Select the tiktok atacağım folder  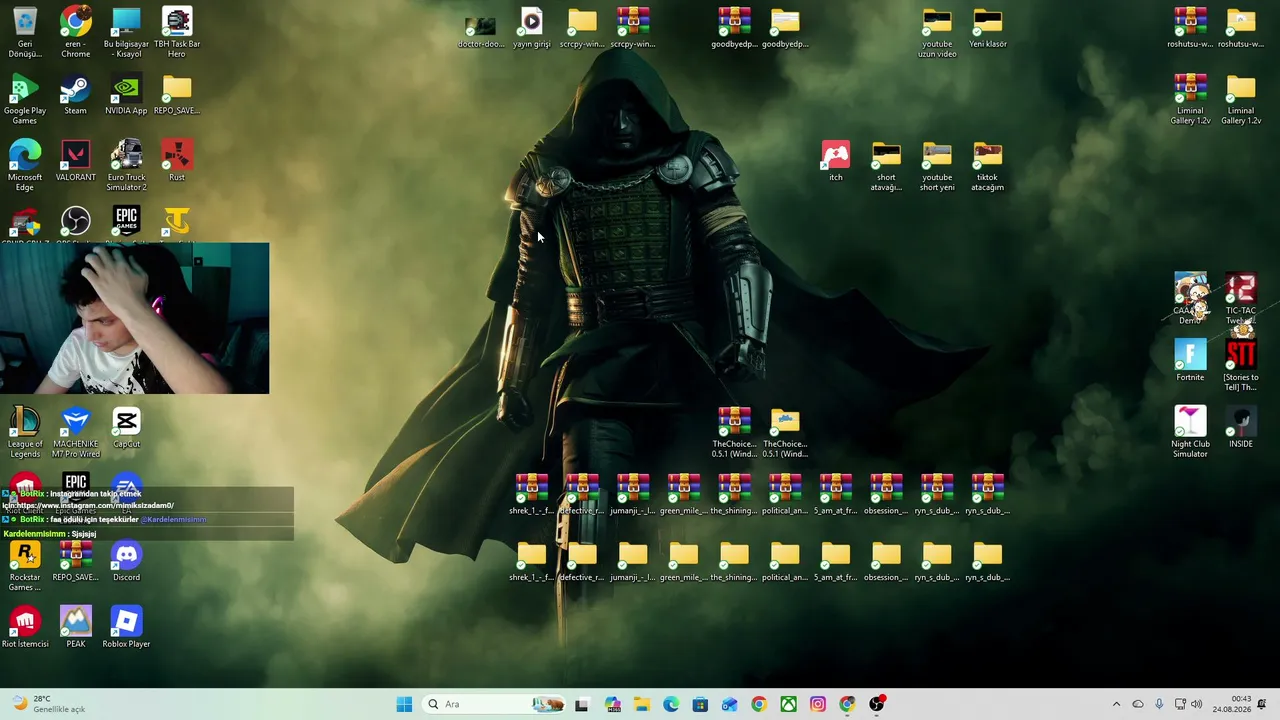tap(988, 165)
